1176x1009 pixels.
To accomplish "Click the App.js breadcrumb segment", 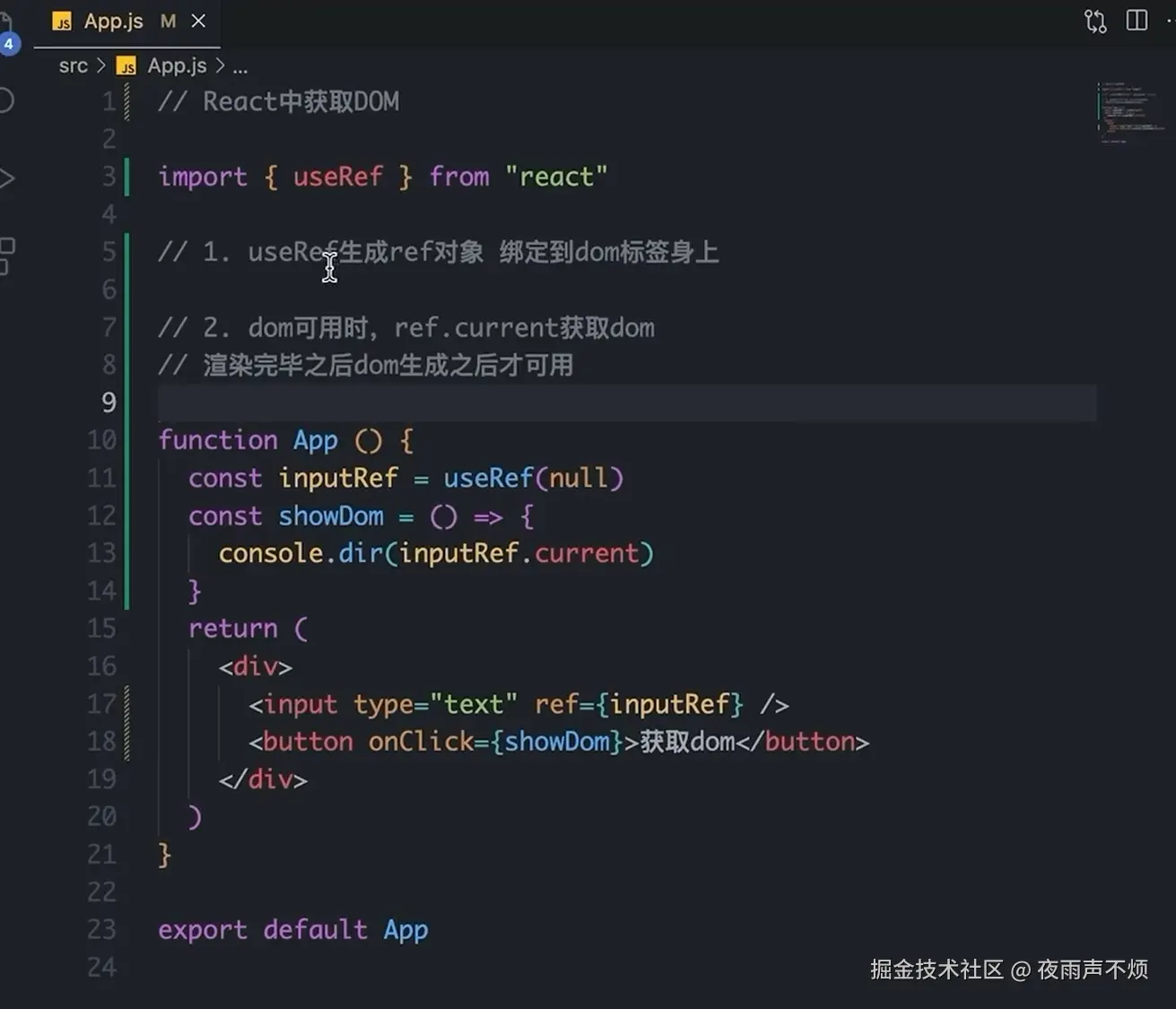I will (x=177, y=66).
